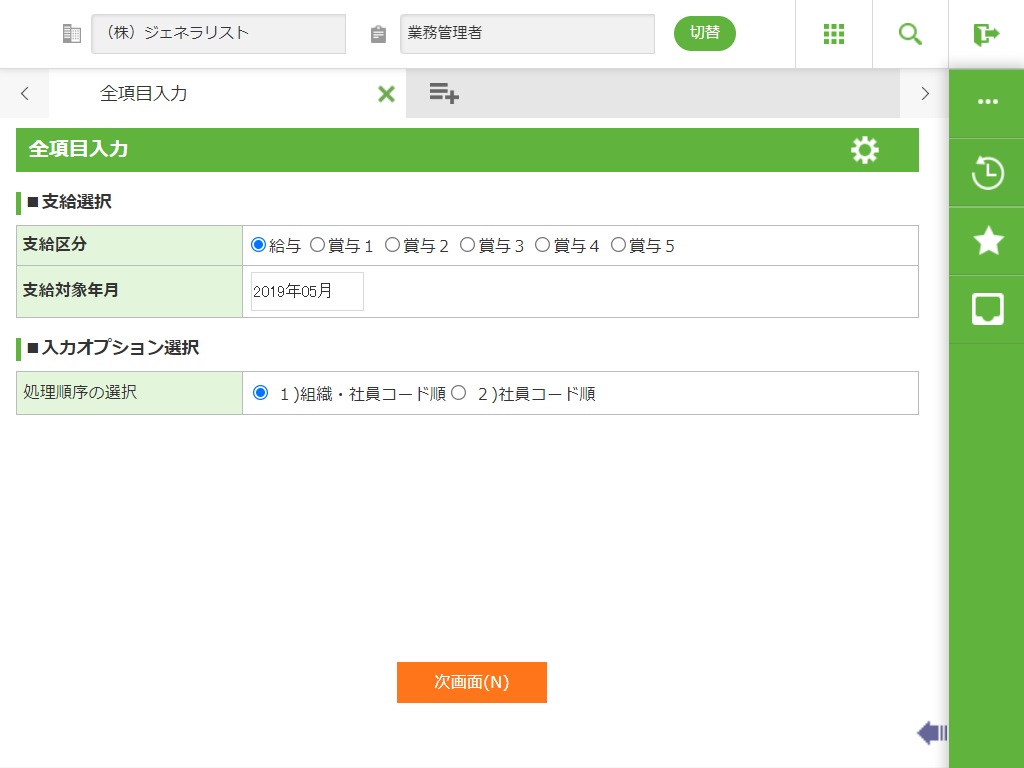Expand side panel with purple arrow
The image size is (1024, 768).
[x=931, y=733]
